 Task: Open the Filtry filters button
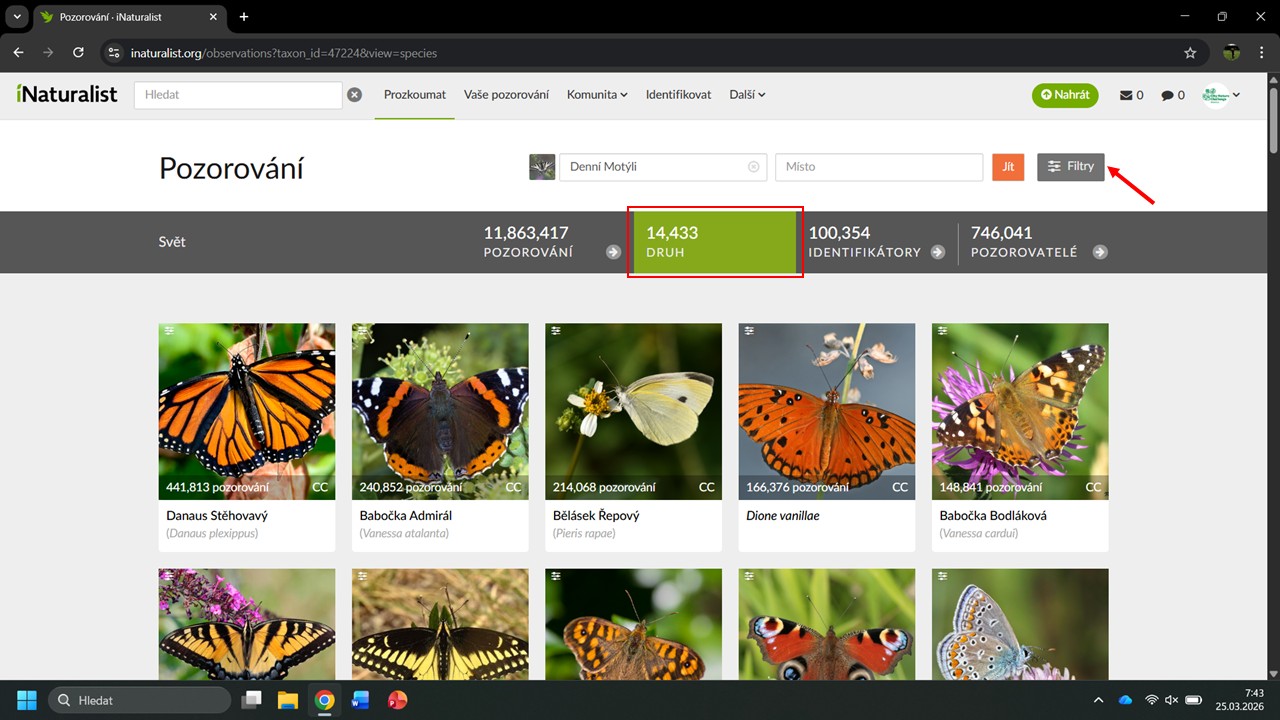(1070, 167)
